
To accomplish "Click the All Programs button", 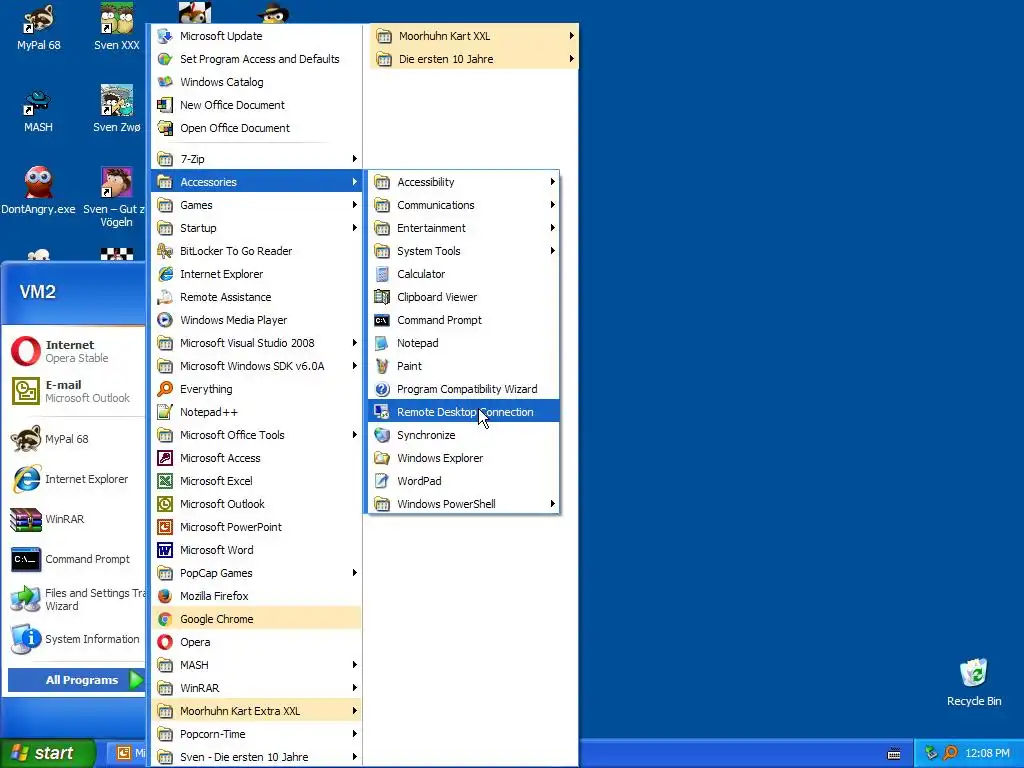I will pyautogui.click(x=75, y=680).
